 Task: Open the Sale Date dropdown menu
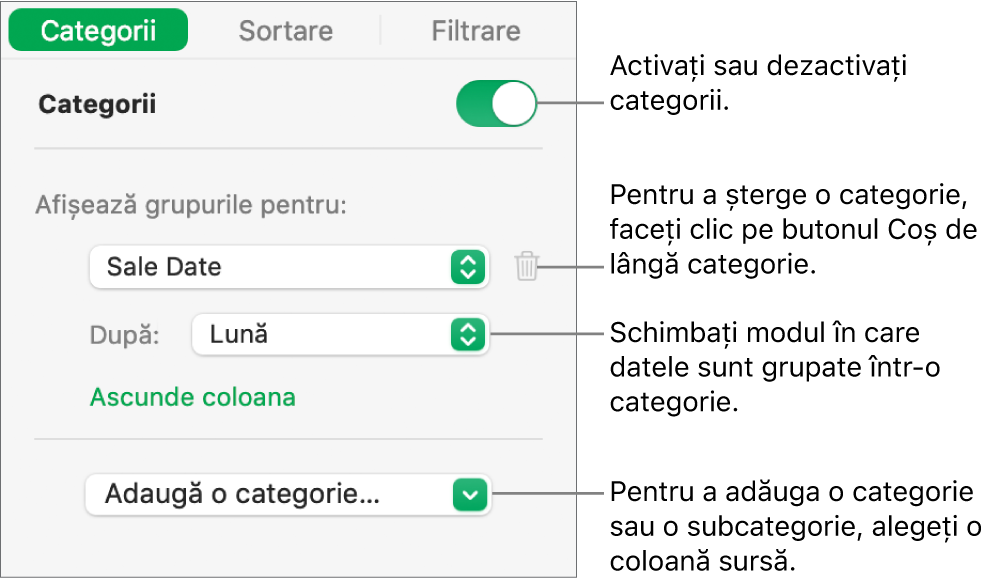click(290, 266)
